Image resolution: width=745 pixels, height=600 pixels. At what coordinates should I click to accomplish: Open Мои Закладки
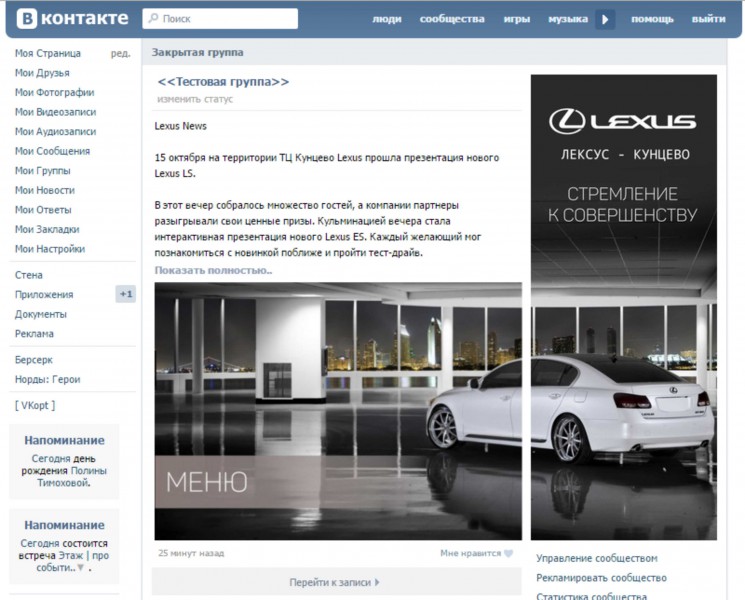tap(47, 229)
